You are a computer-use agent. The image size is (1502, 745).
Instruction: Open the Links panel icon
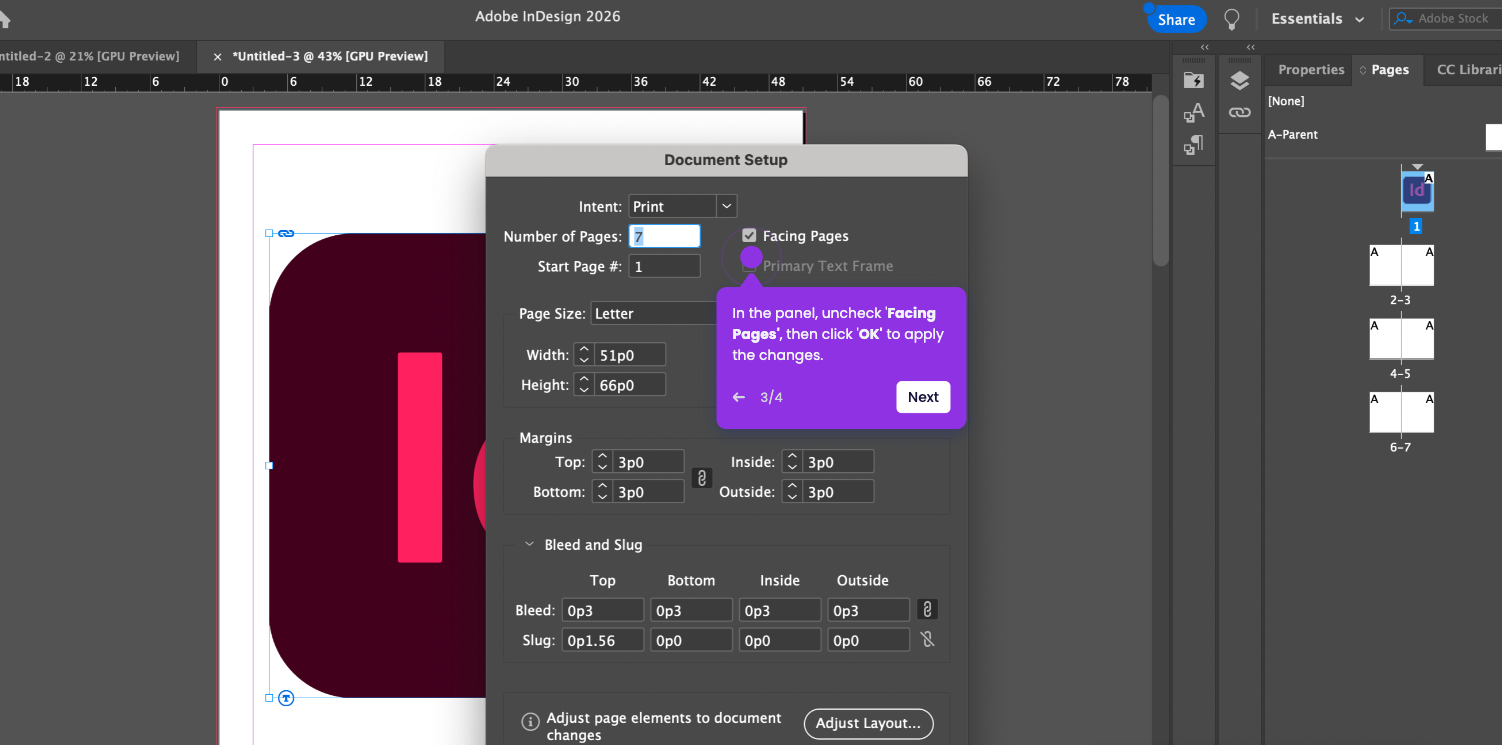(1240, 112)
